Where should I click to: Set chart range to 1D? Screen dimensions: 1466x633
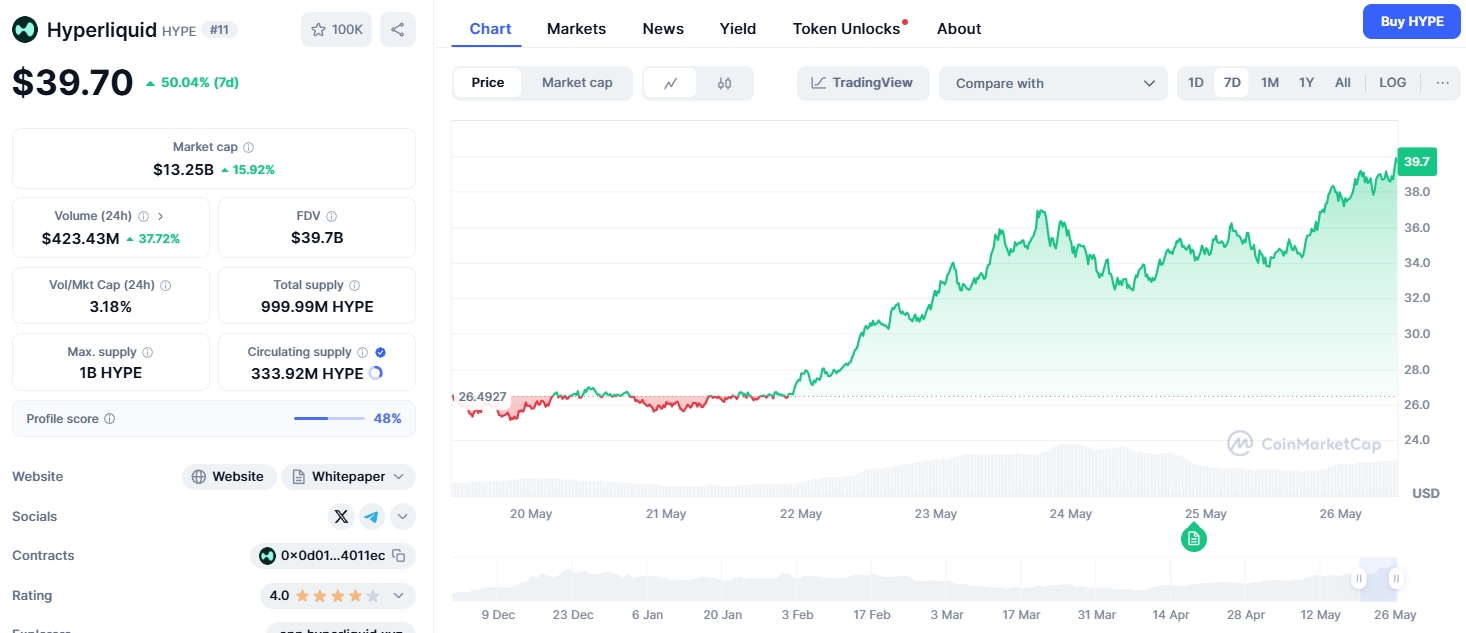(1196, 83)
